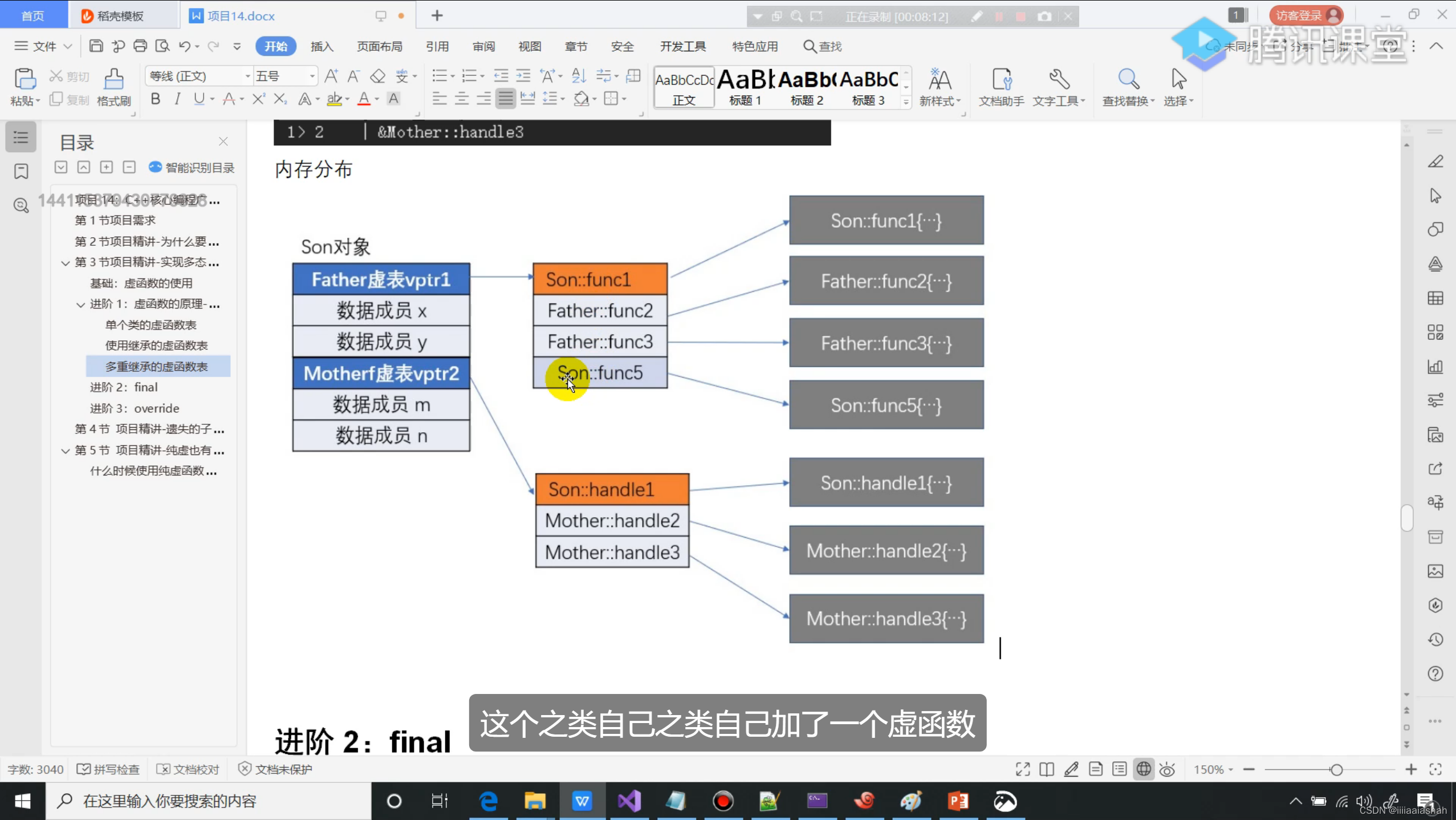Click the Increase font size icon
1456x820 pixels.
pos(331,76)
